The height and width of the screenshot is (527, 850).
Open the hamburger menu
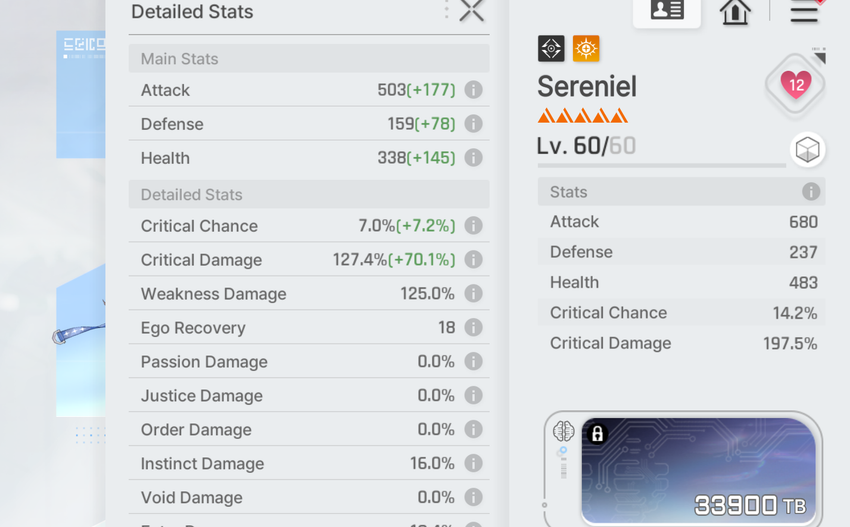point(804,12)
